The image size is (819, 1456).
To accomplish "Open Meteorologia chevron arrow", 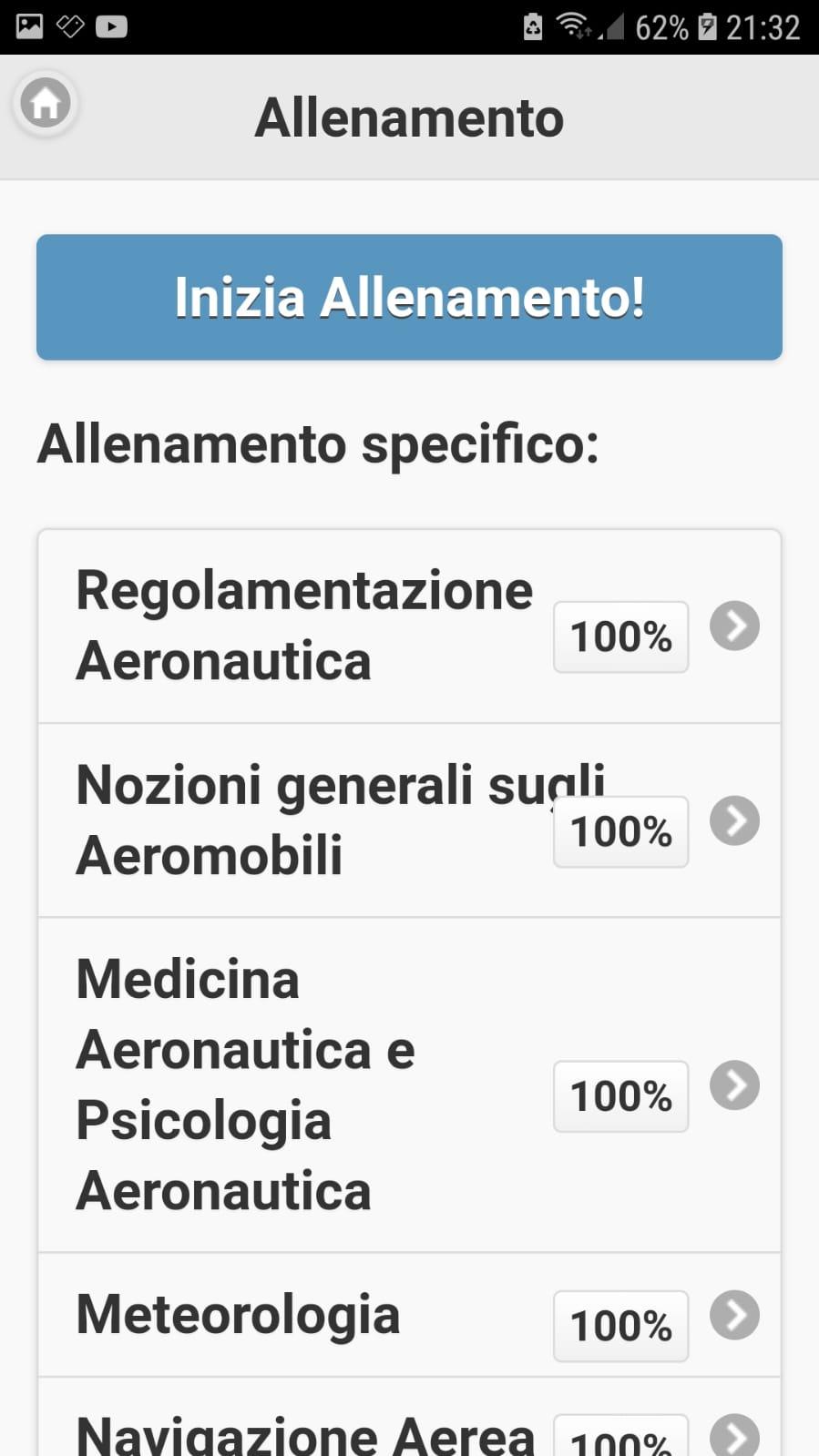I will pos(734,1315).
